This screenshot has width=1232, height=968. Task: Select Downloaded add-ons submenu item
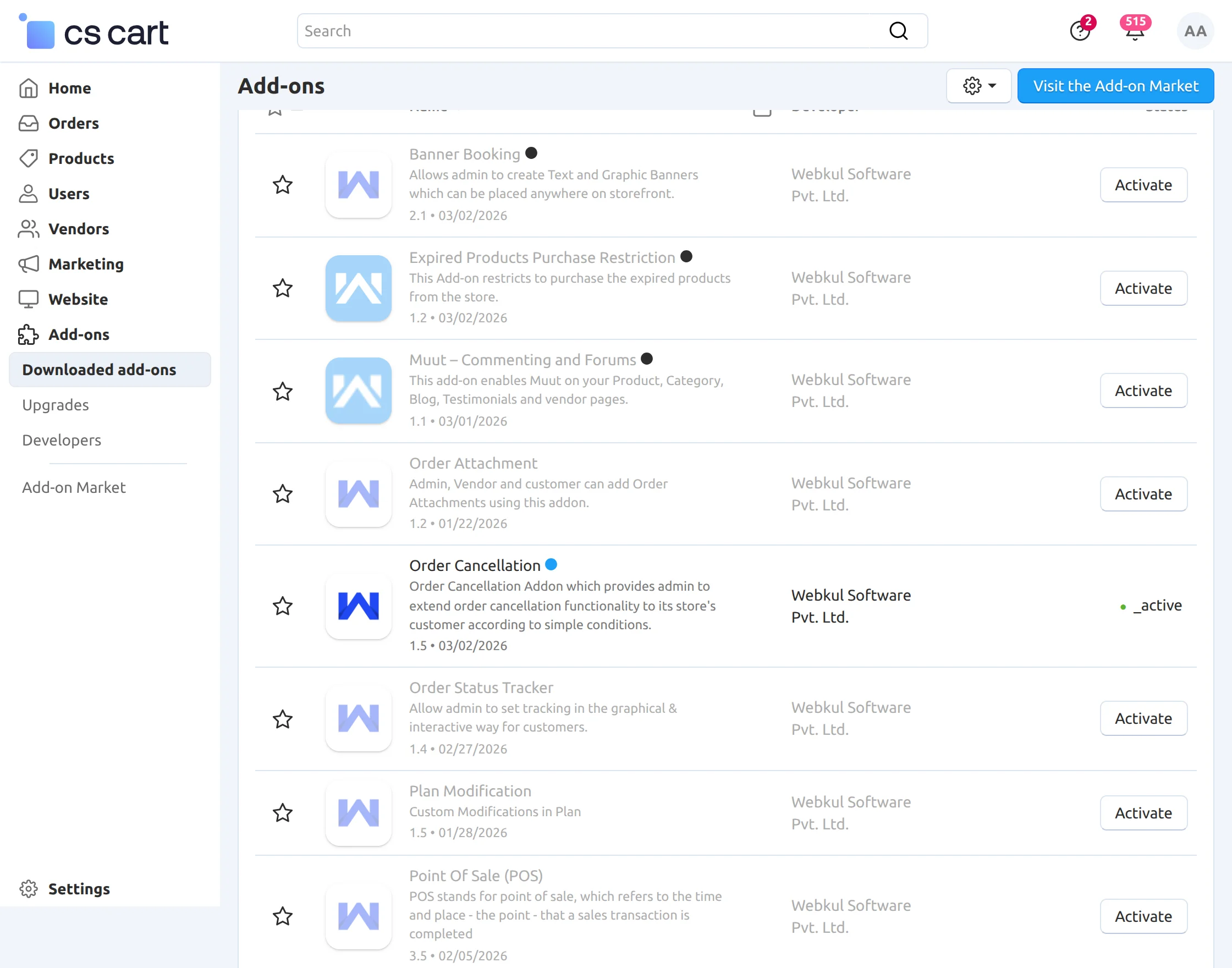(110, 370)
